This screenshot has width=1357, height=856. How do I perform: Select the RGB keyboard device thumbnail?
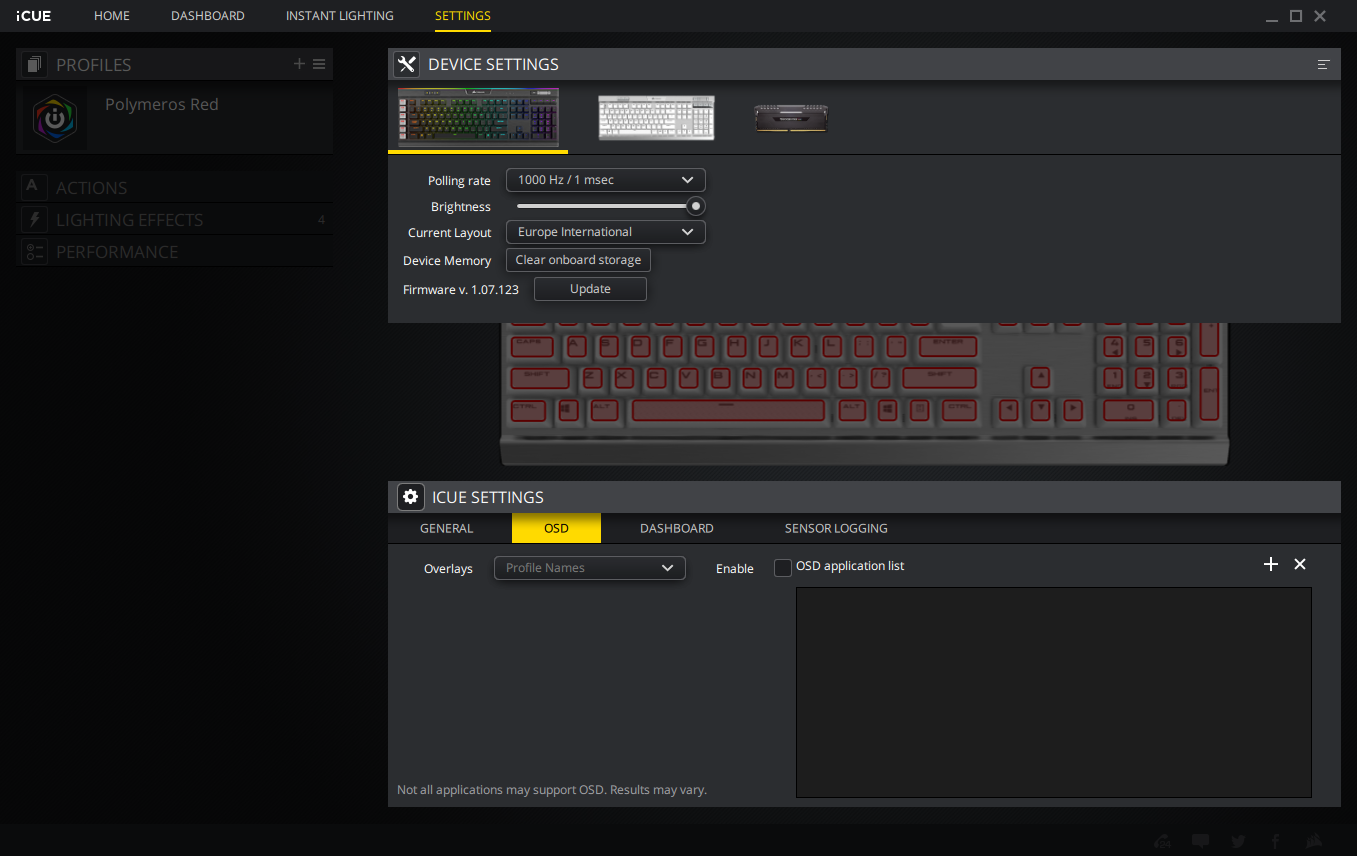coord(478,118)
